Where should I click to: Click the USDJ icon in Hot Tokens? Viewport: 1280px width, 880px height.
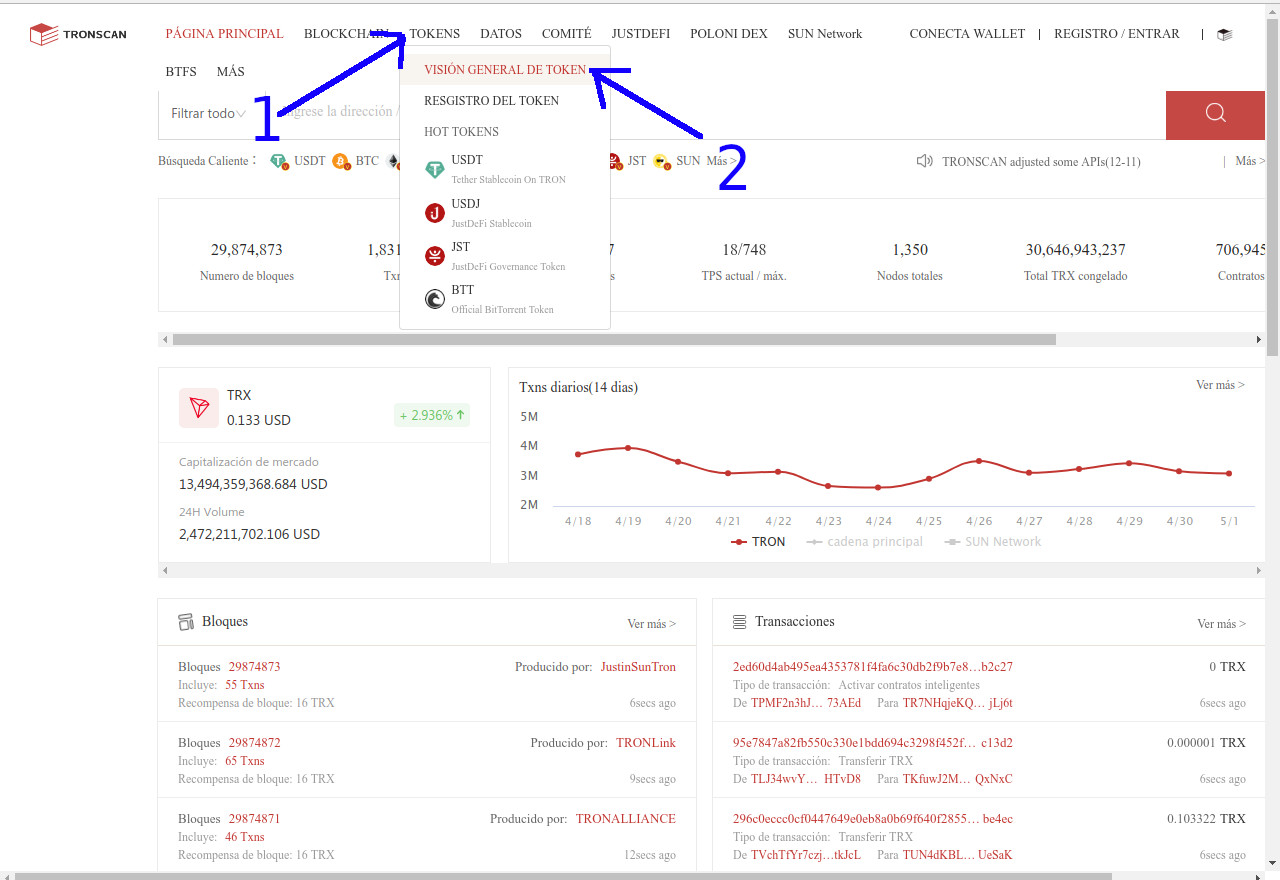coord(435,212)
